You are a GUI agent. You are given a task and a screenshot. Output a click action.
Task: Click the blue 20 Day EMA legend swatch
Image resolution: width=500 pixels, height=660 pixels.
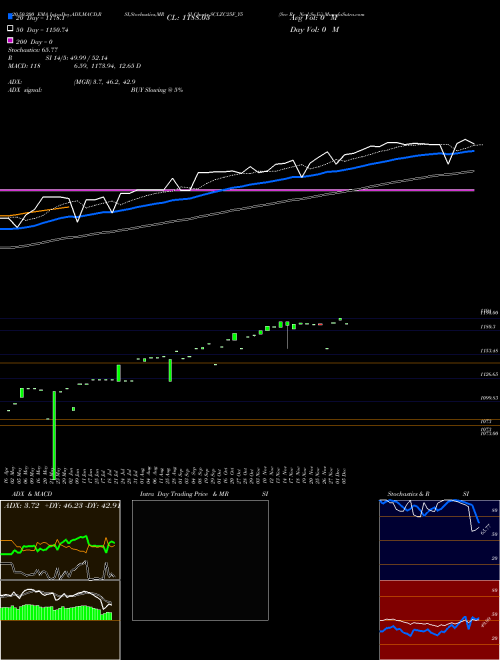[x=11, y=16]
